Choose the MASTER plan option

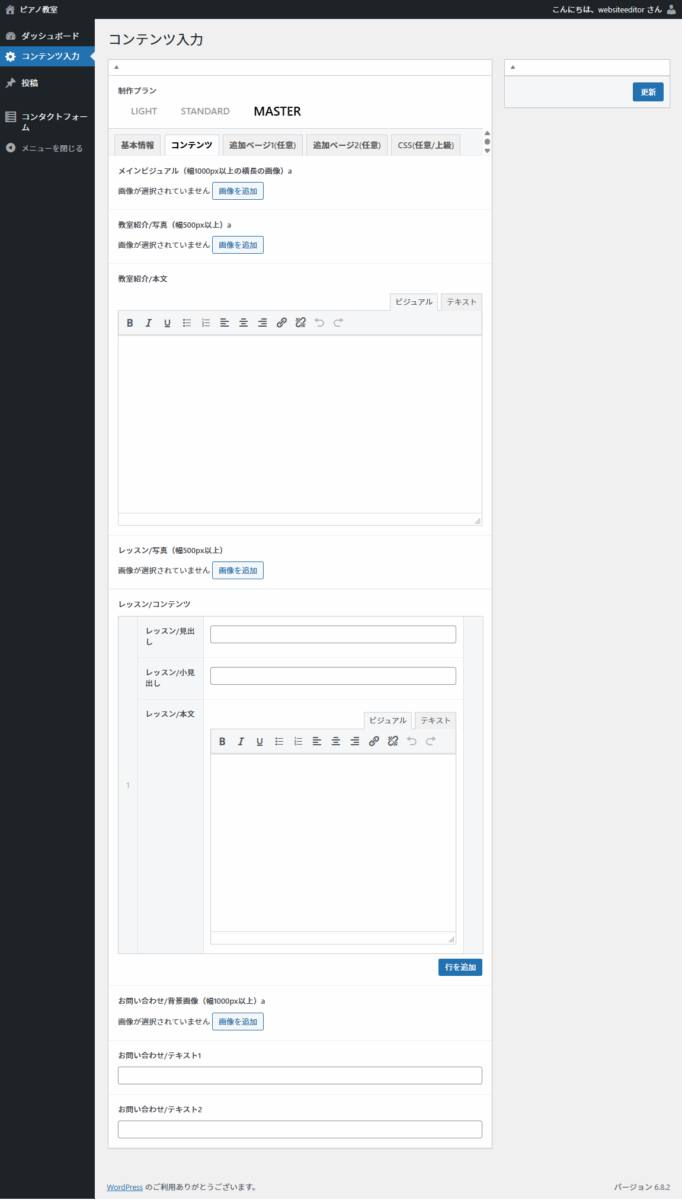[x=277, y=111]
